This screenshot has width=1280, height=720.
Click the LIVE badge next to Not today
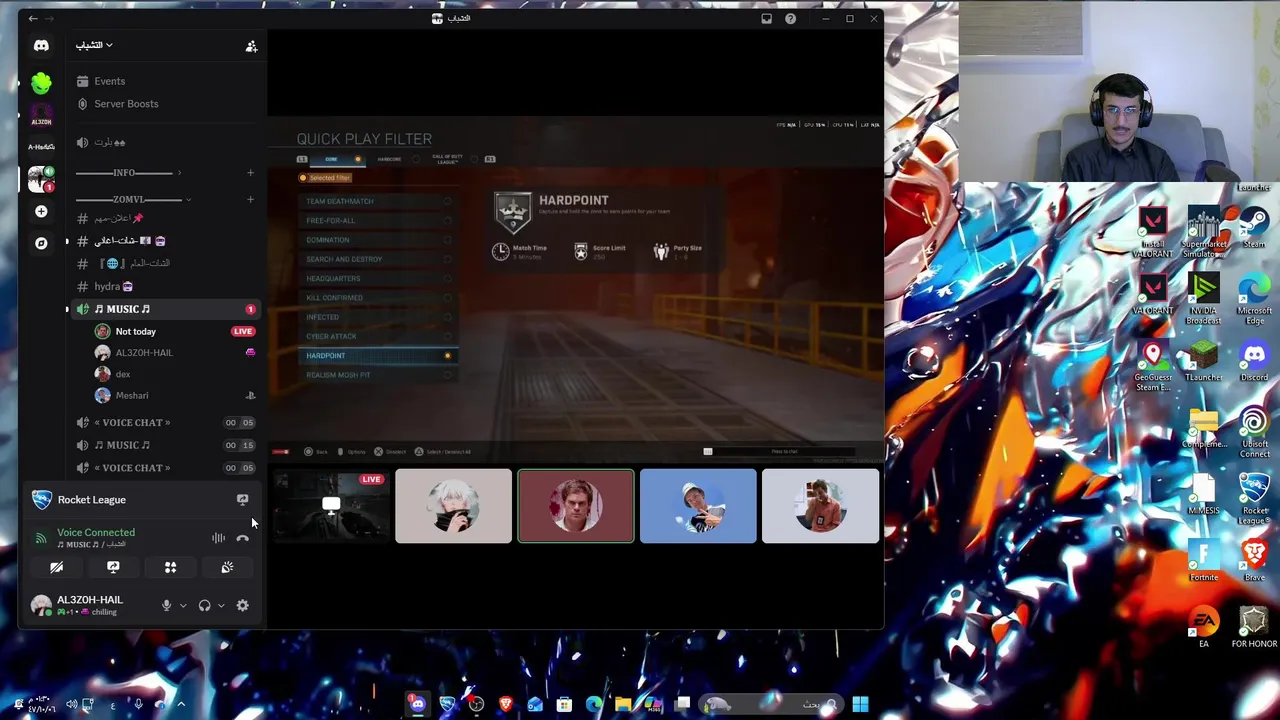243,331
